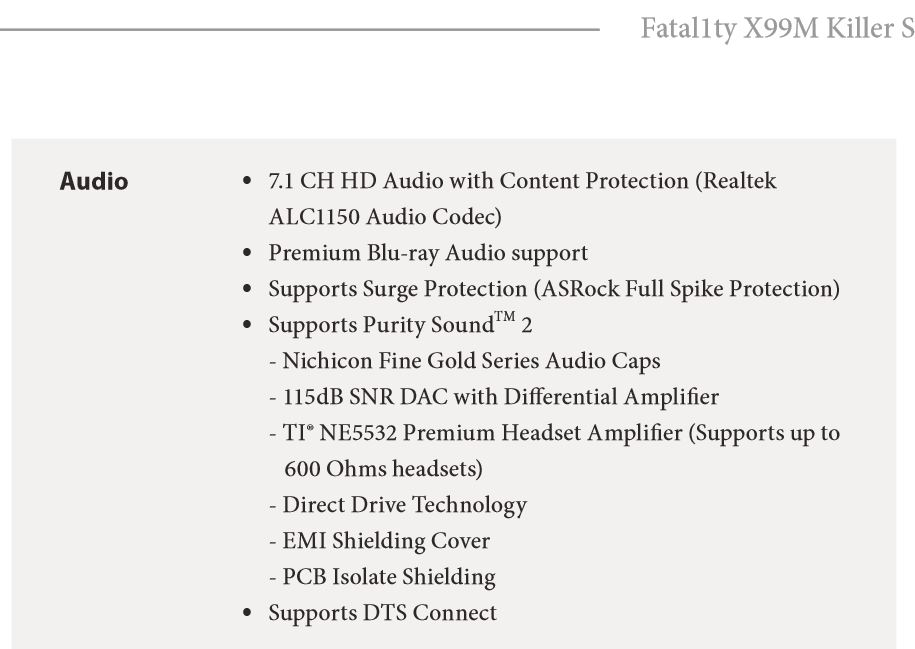
Task: Select the EMI Shielding Cover line
Action: click(x=380, y=541)
